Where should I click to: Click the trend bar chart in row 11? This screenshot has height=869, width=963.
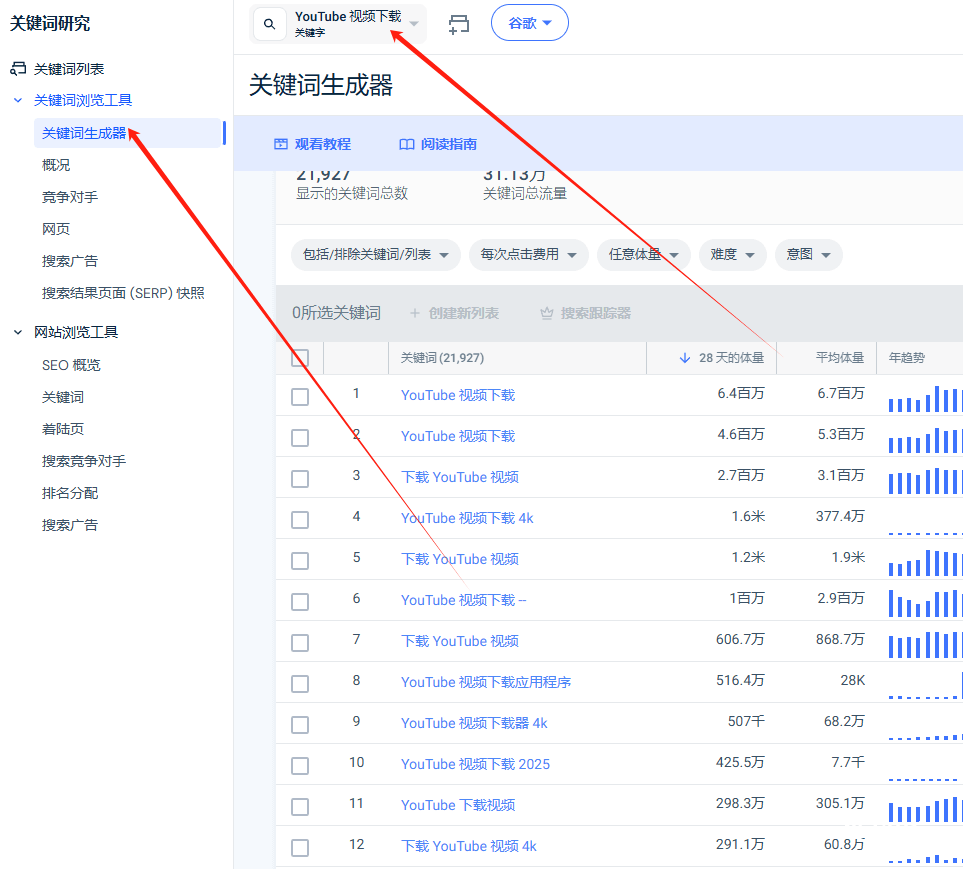coord(924,808)
